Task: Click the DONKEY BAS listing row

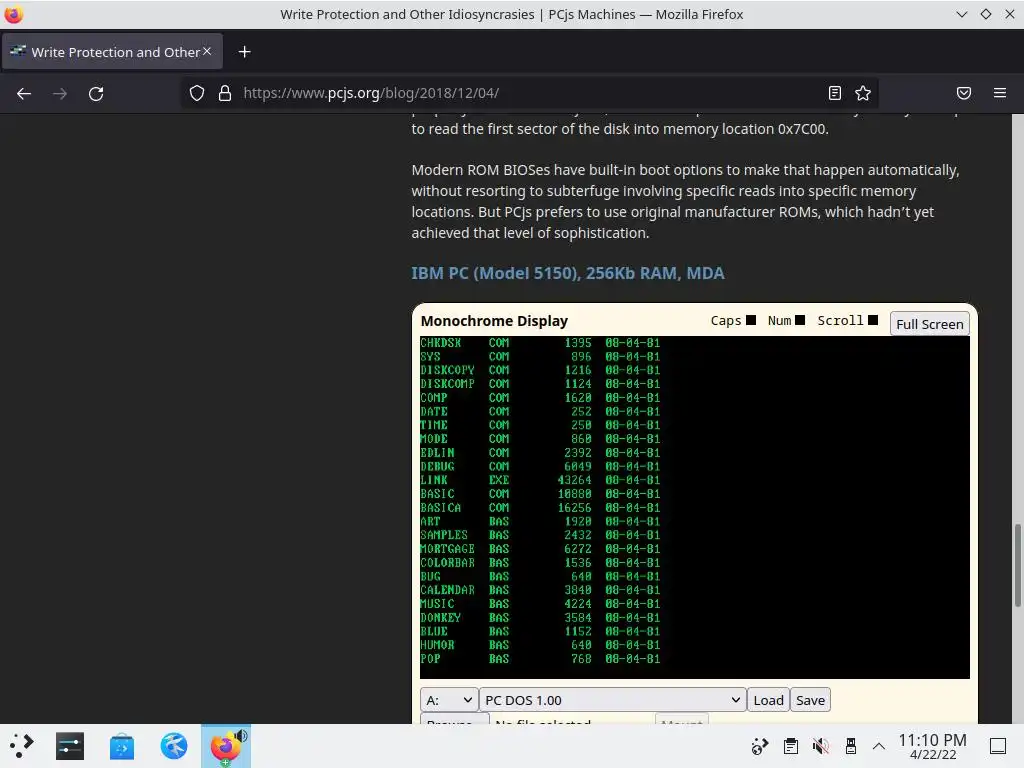Action: tap(540, 617)
